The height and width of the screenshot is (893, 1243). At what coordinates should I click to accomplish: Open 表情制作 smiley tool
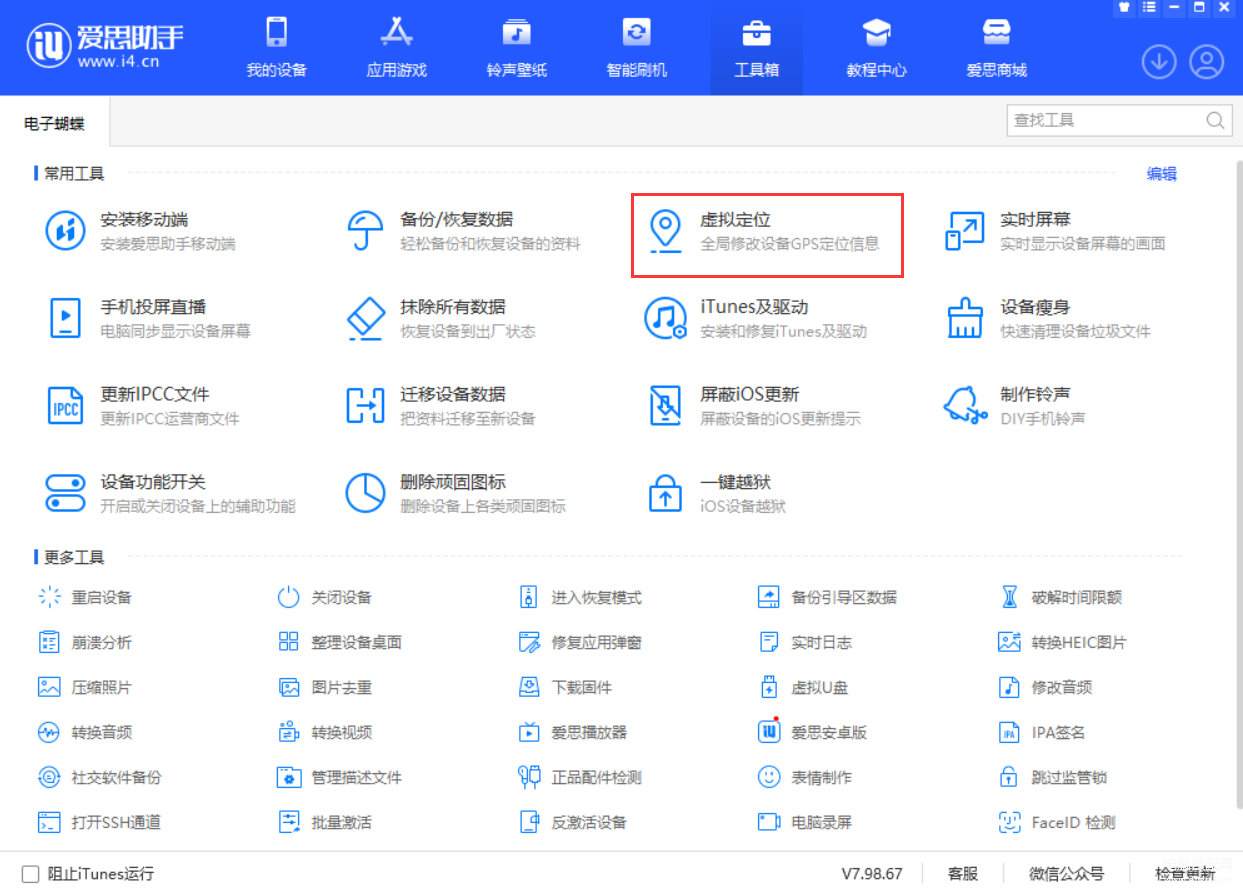pyautogui.click(x=805, y=777)
